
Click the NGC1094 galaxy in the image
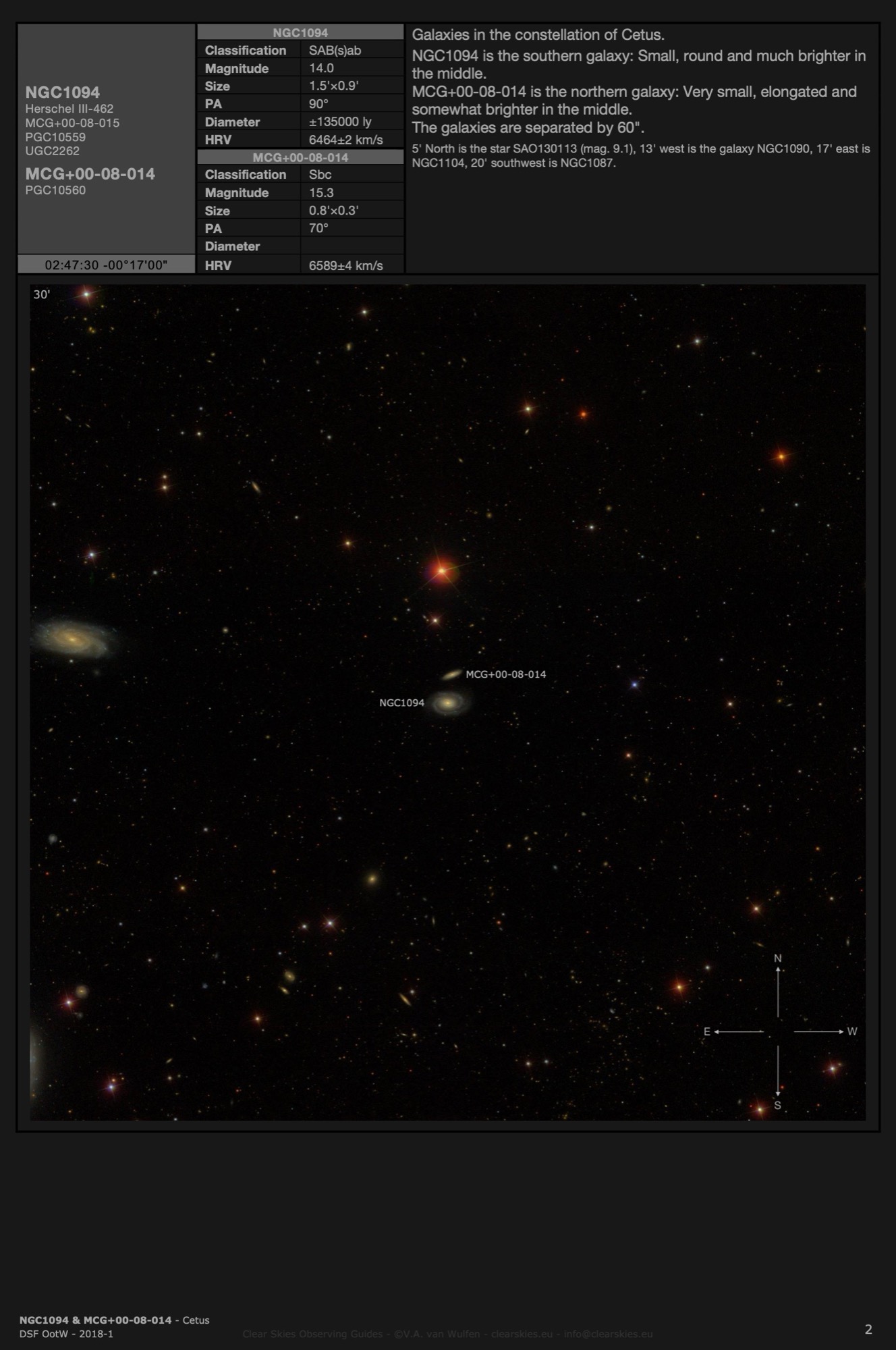tap(449, 703)
